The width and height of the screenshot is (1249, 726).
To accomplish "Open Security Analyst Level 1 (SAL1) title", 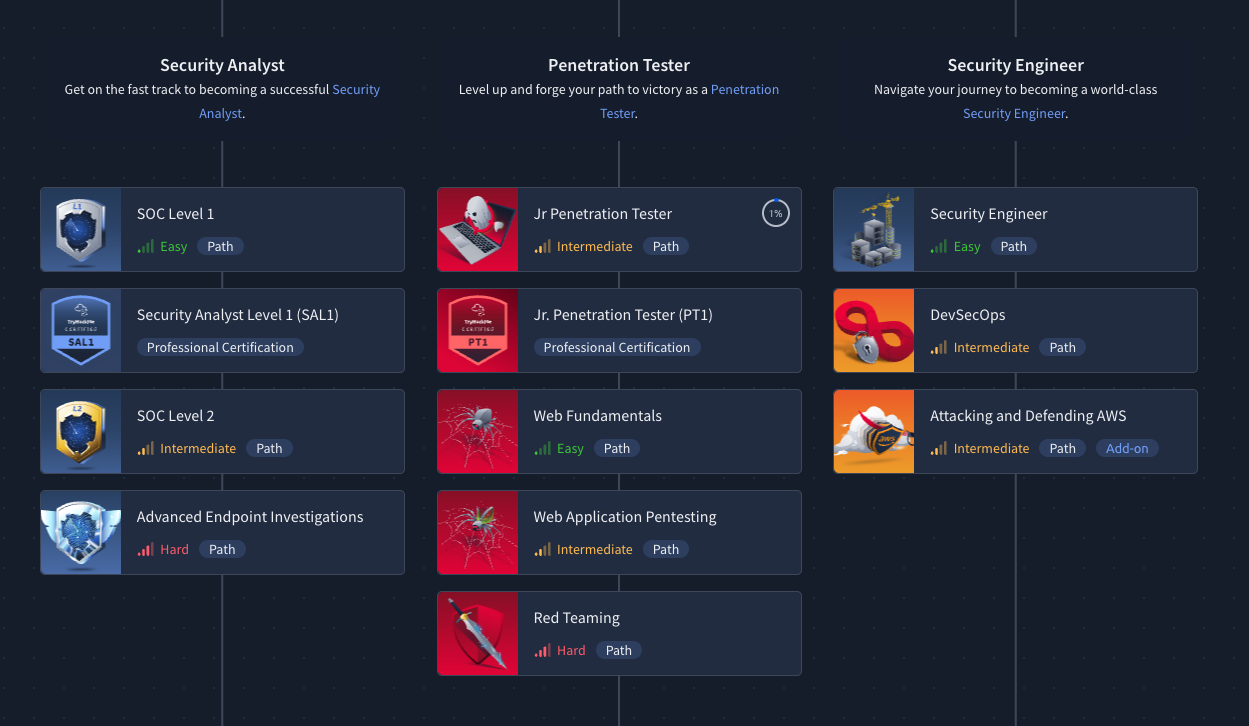I will point(238,315).
